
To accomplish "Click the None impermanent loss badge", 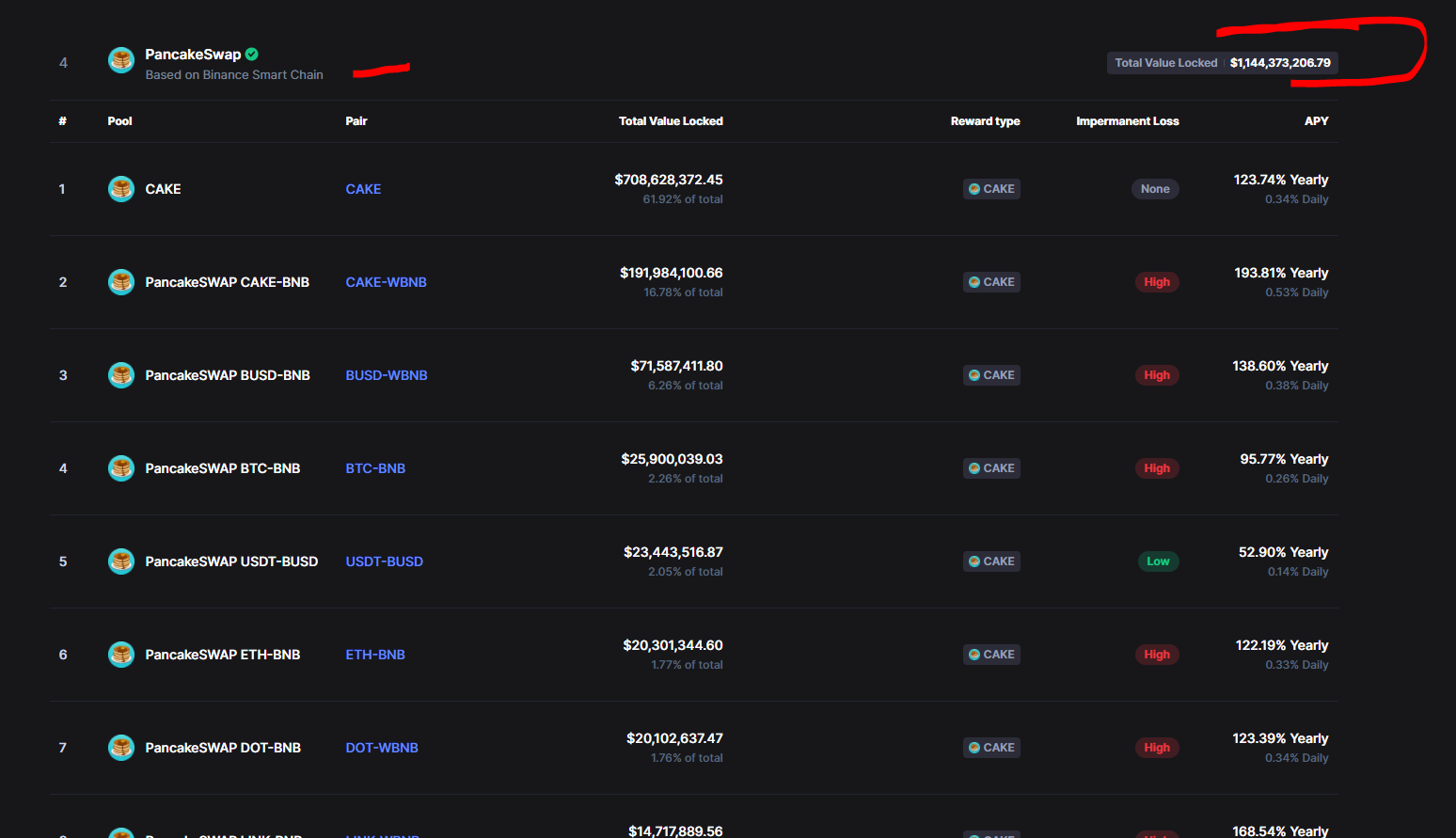I will click(1155, 189).
